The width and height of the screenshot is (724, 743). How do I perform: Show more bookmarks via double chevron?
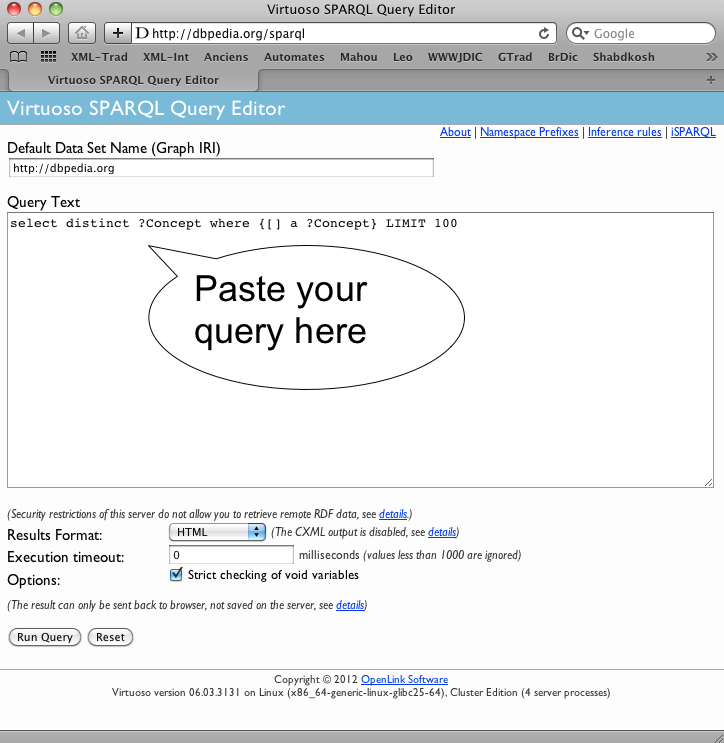711,57
